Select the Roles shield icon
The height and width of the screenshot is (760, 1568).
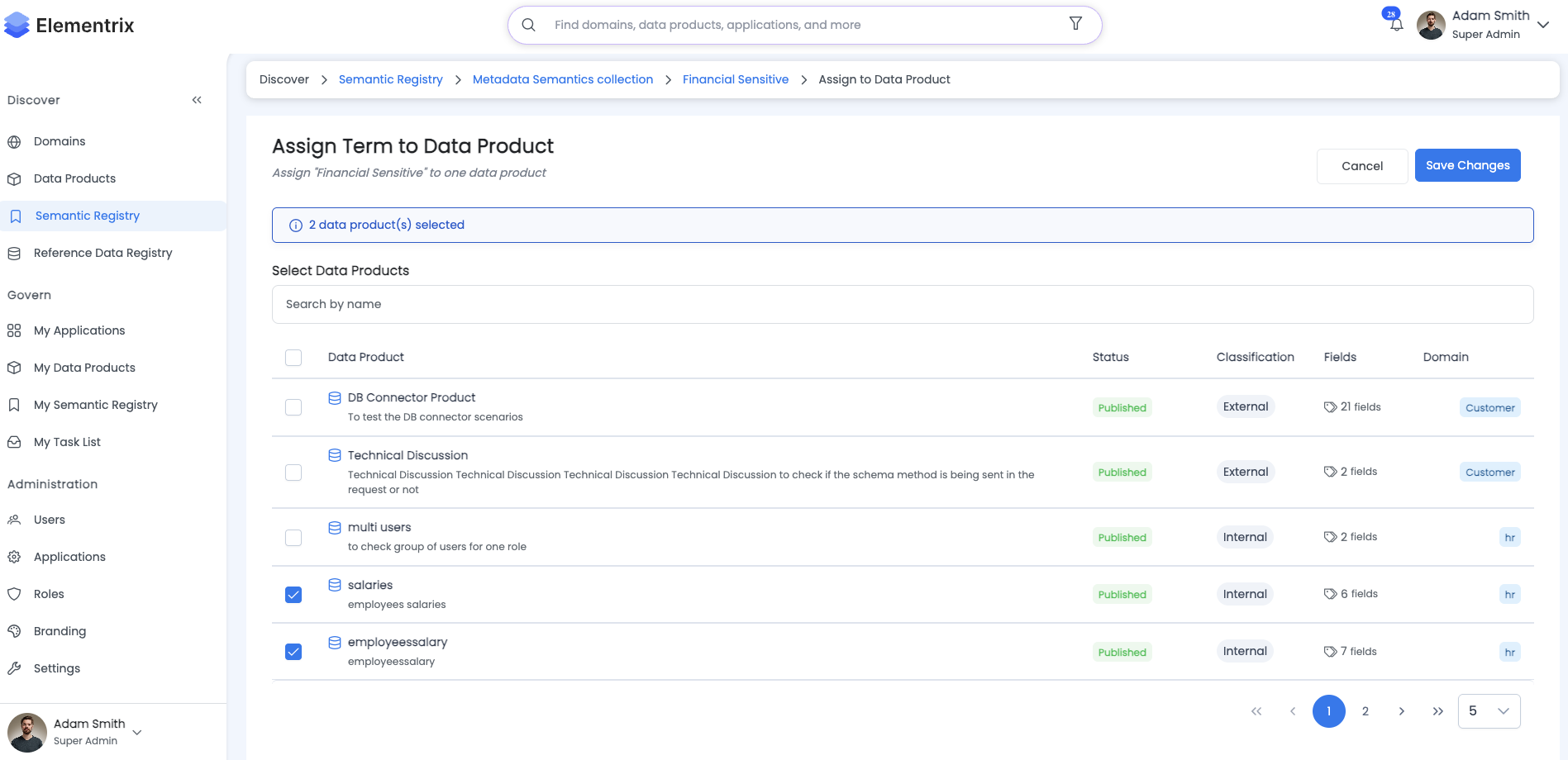[15, 594]
